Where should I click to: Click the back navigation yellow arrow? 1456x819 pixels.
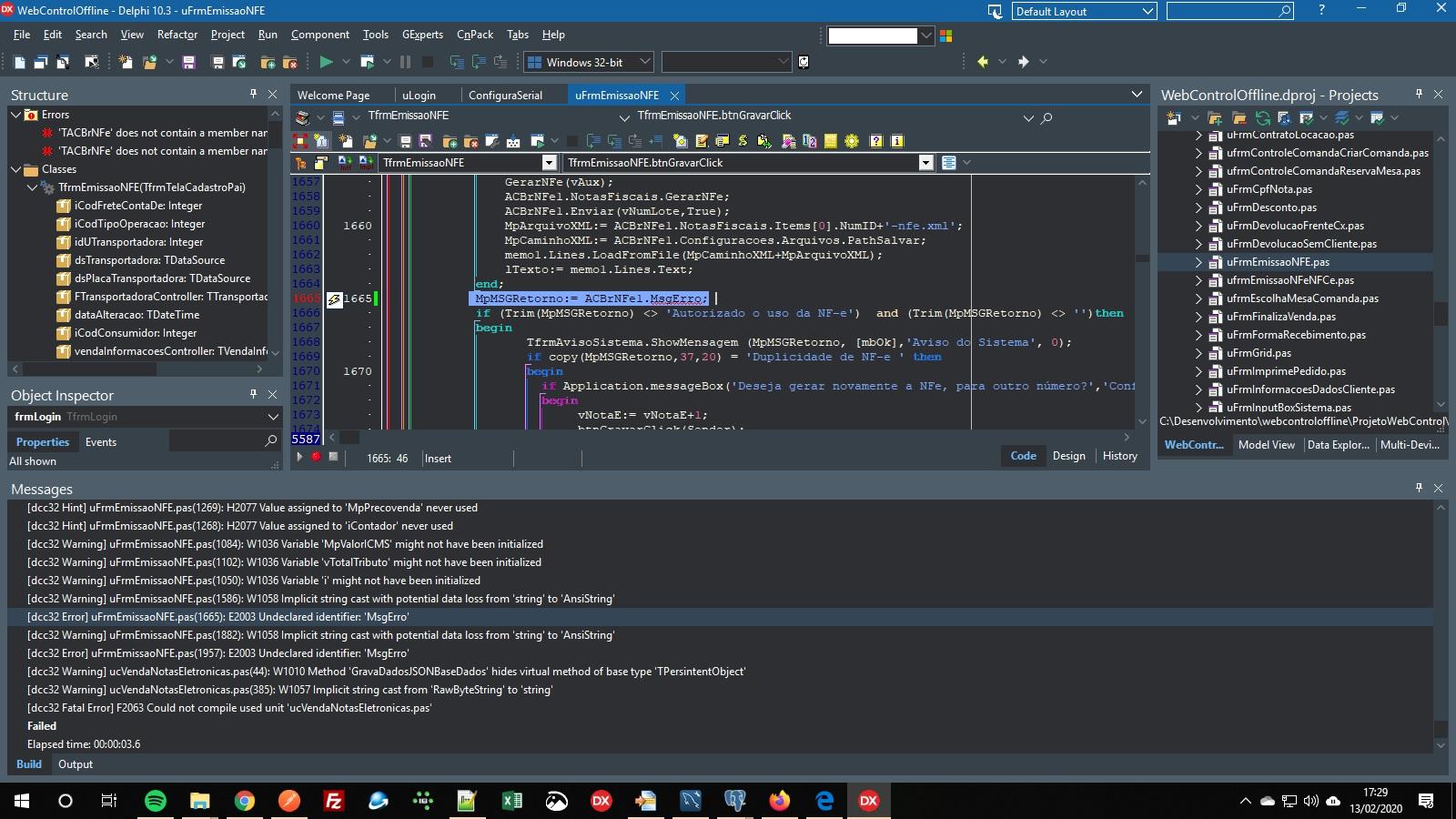(983, 62)
